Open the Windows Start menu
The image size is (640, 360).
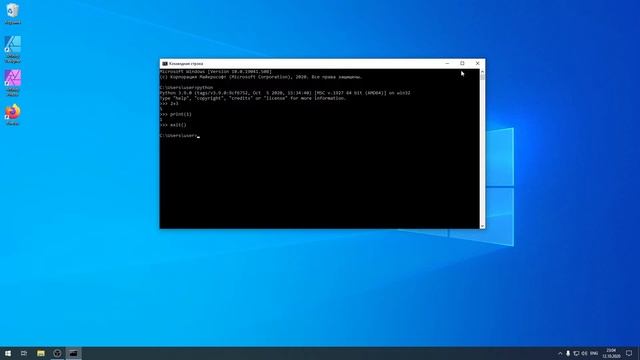coord(8,353)
